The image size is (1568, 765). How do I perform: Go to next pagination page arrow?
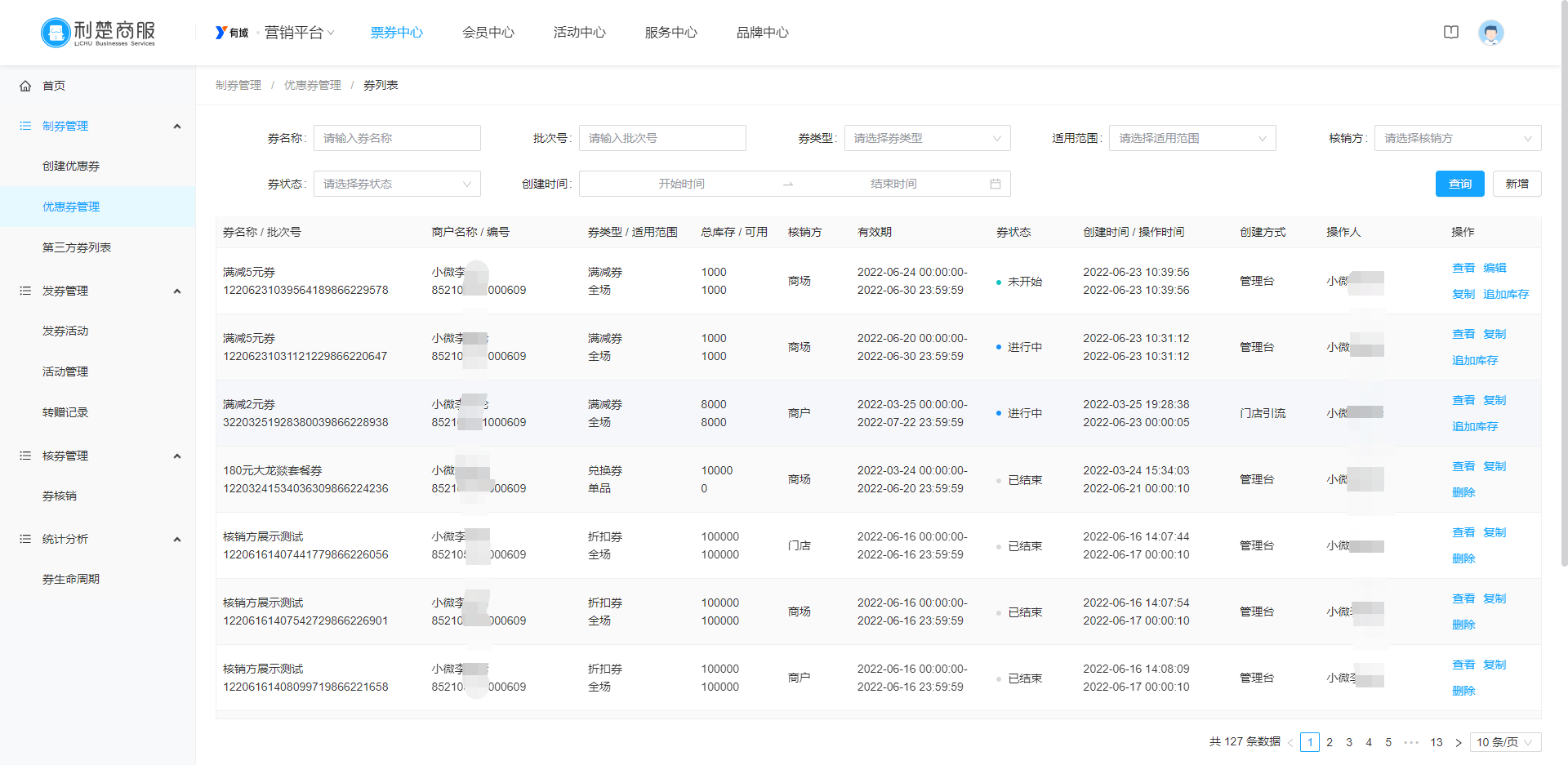coord(1458,743)
